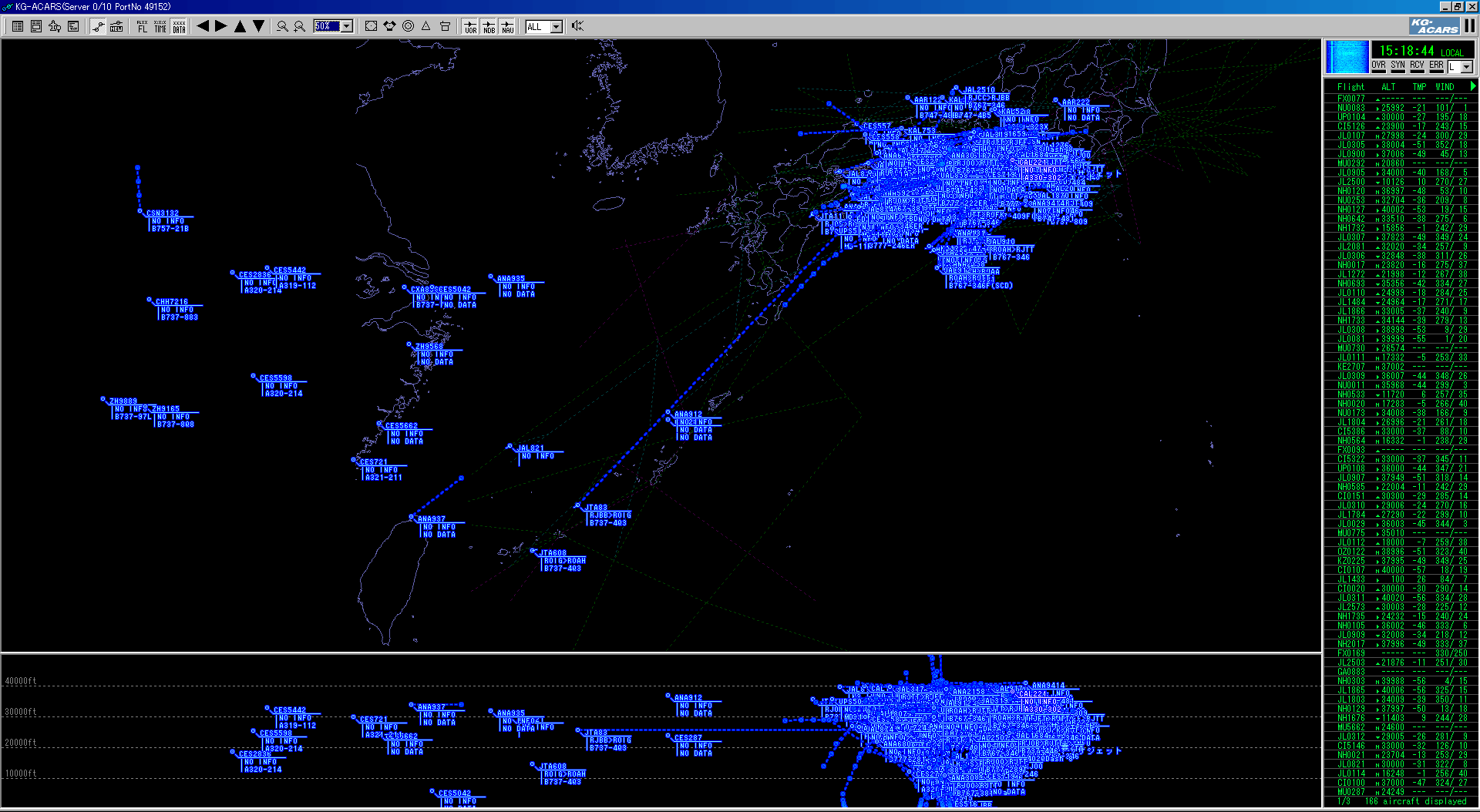Select flight NH0120 in the list
This screenshot has height=812, width=1480.
point(1401,191)
